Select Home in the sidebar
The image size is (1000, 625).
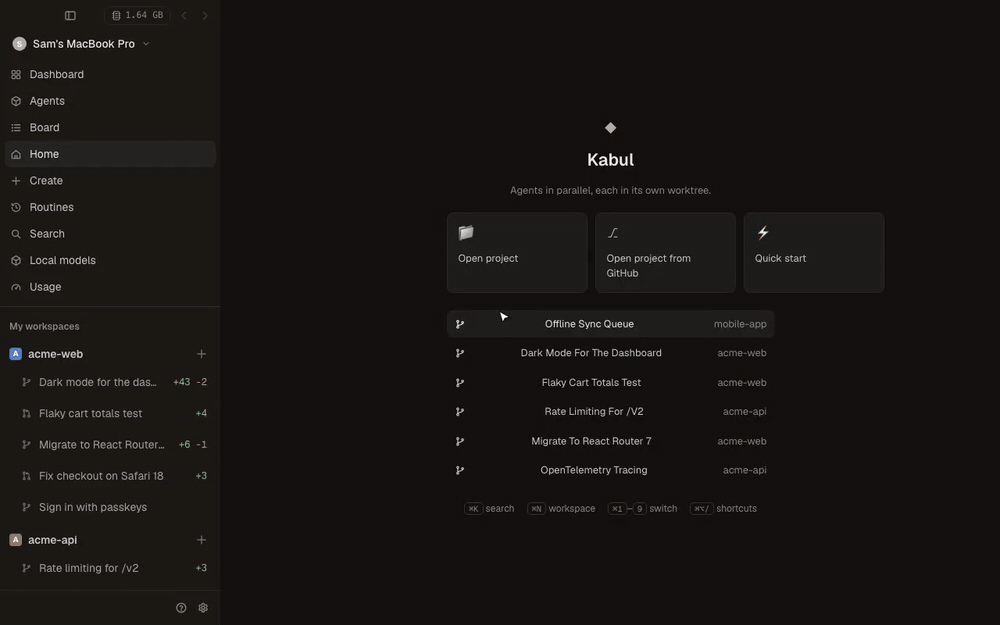pyautogui.click(x=110, y=154)
